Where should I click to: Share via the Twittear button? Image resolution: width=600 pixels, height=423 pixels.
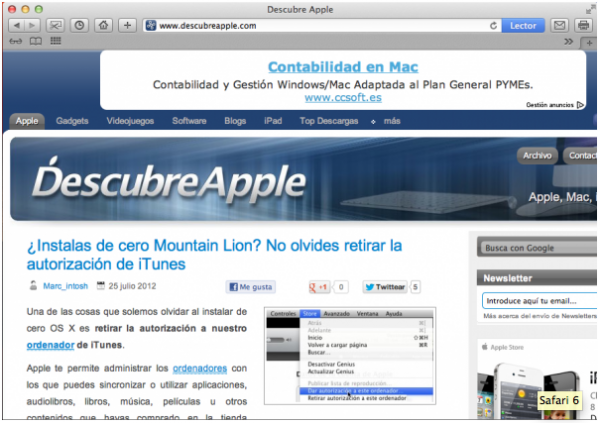point(385,287)
